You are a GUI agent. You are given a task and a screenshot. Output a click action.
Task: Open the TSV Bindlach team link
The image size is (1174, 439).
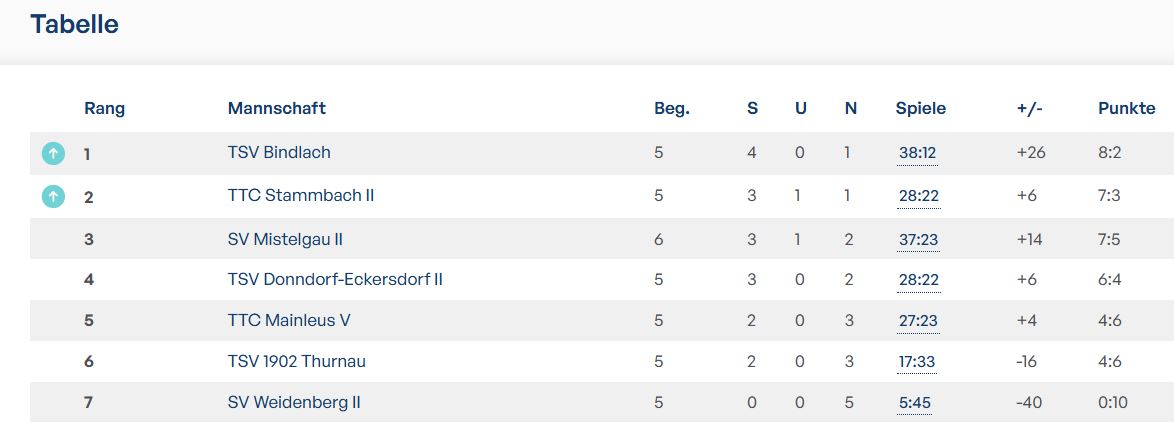click(x=279, y=153)
